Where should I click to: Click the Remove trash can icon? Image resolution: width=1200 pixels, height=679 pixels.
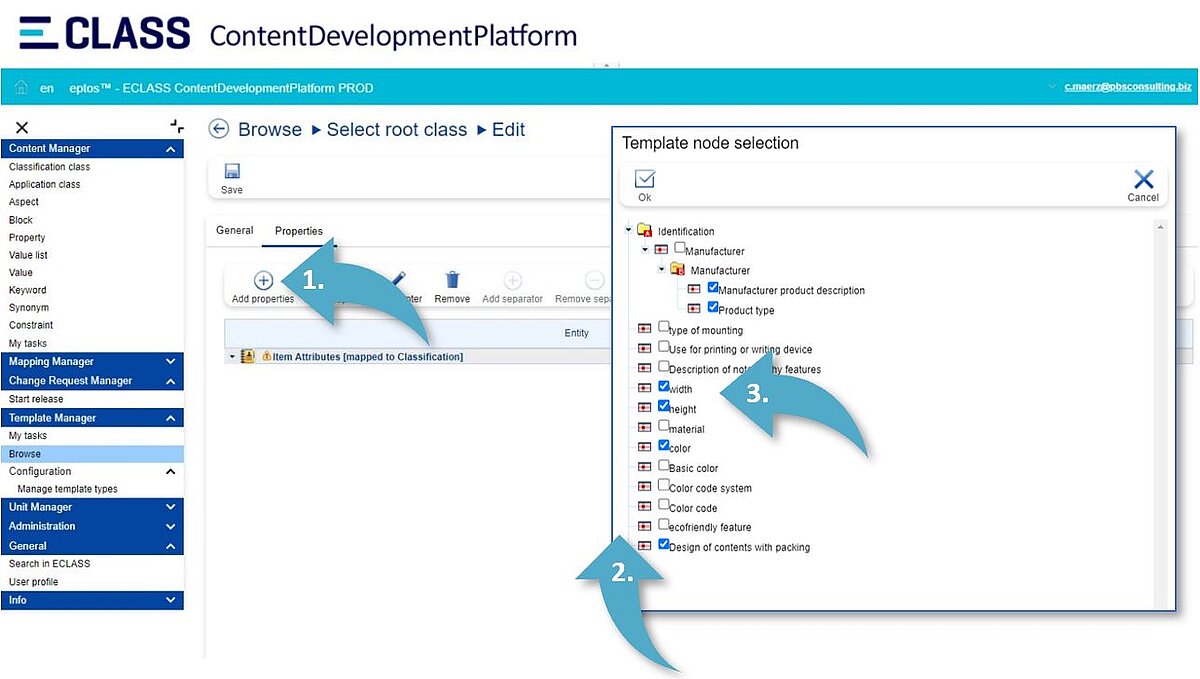(452, 281)
